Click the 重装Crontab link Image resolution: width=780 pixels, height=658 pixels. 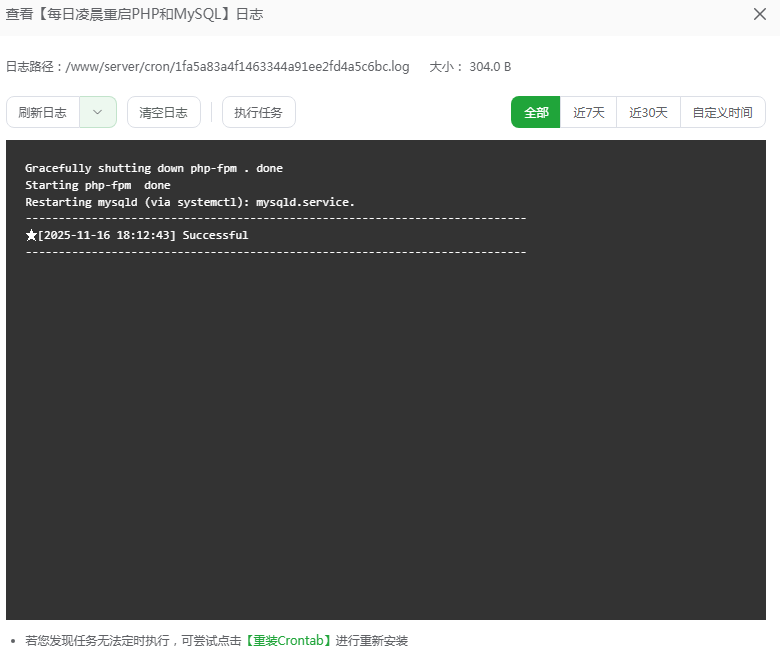288,641
